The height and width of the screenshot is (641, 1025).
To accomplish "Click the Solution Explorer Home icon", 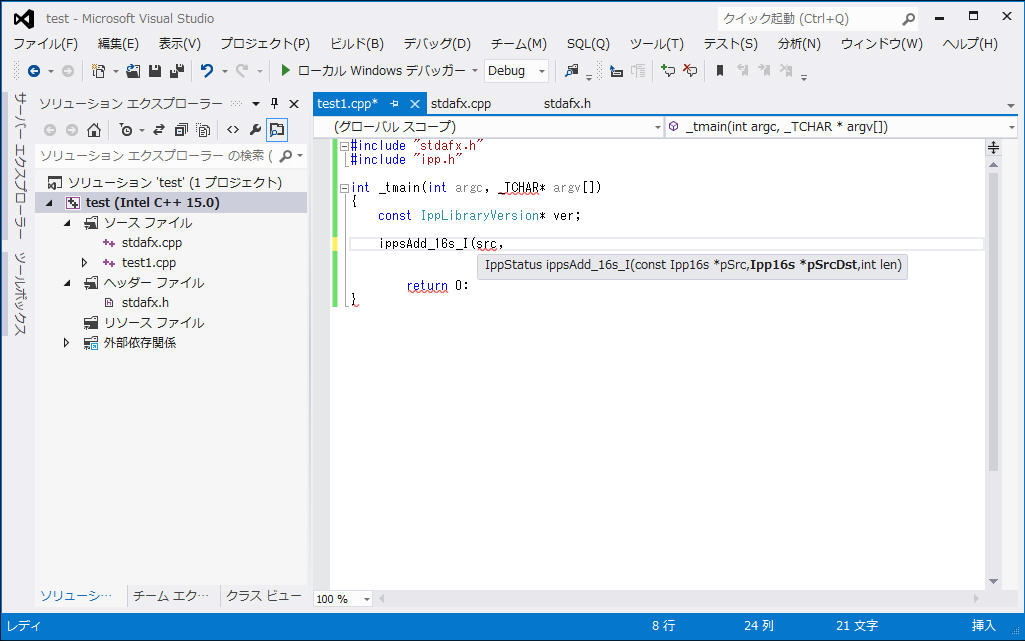I will (x=93, y=130).
